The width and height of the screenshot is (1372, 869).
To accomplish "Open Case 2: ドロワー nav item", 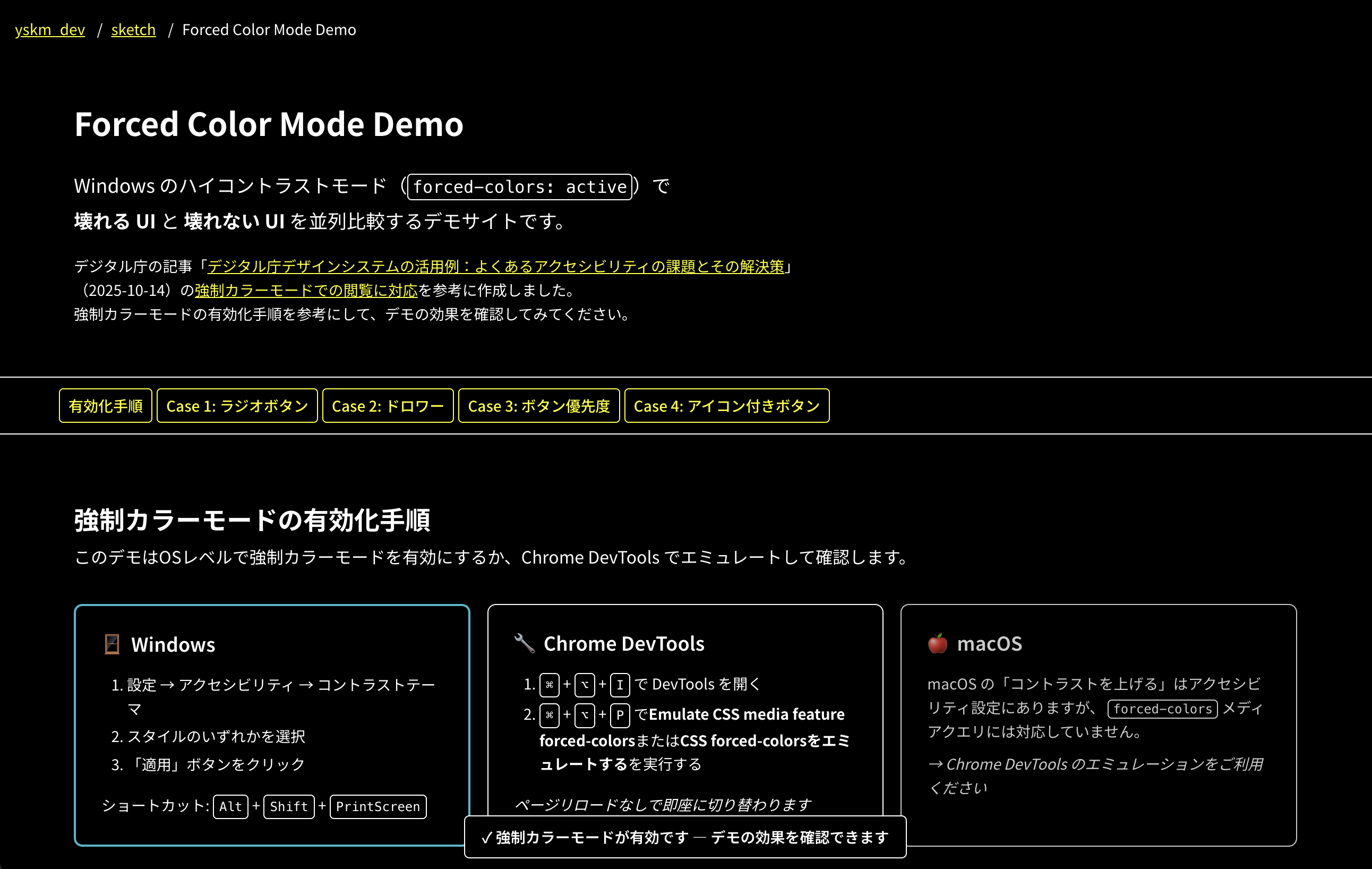I will (388, 406).
